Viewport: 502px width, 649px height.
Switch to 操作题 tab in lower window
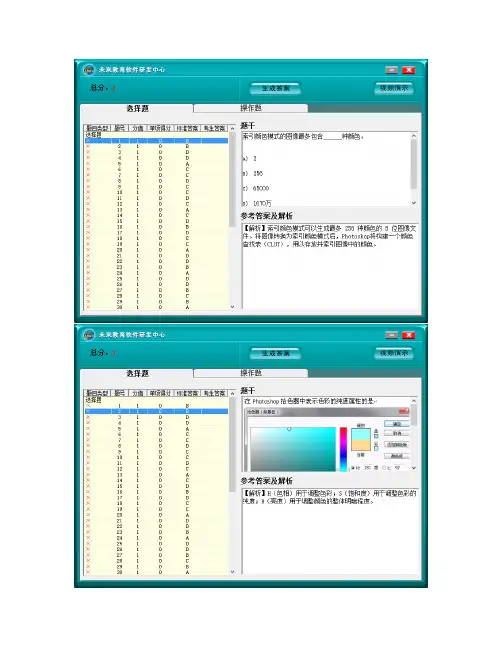pos(251,373)
